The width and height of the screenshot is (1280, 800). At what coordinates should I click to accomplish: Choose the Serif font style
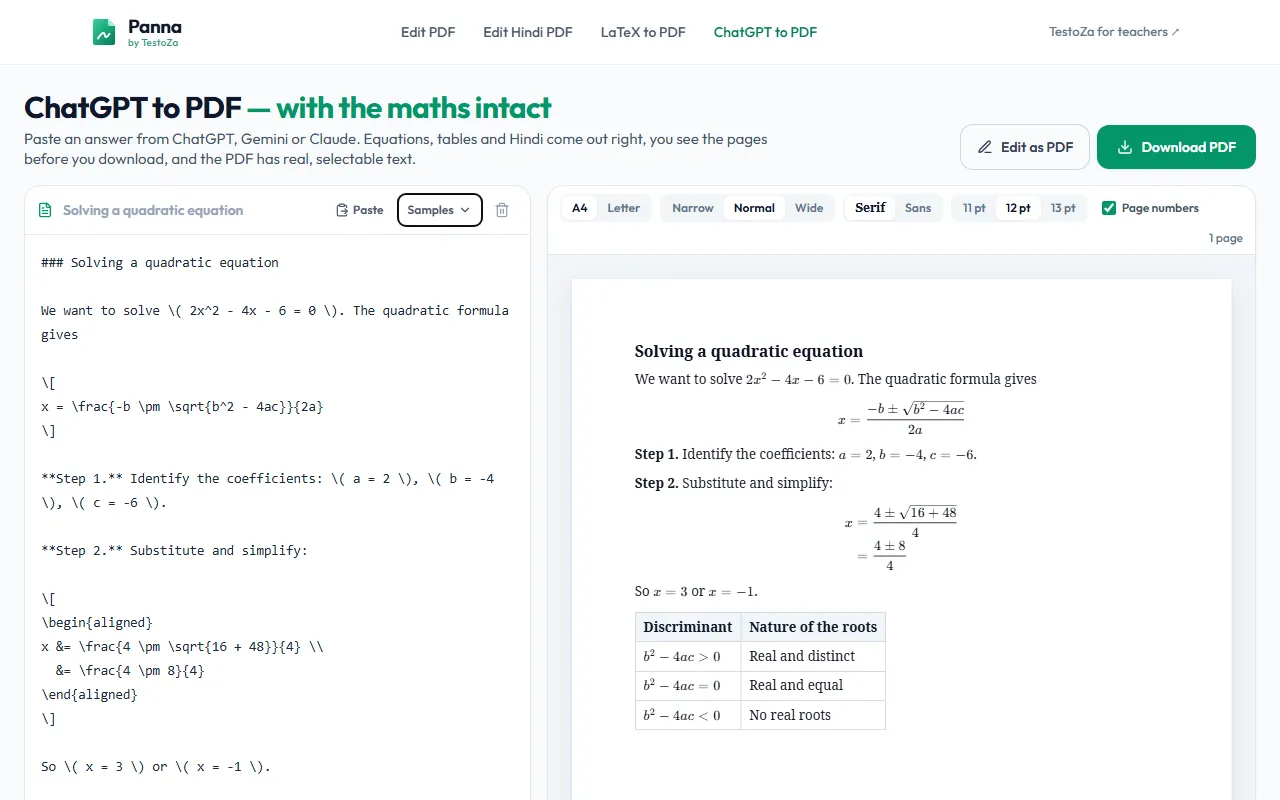(870, 208)
